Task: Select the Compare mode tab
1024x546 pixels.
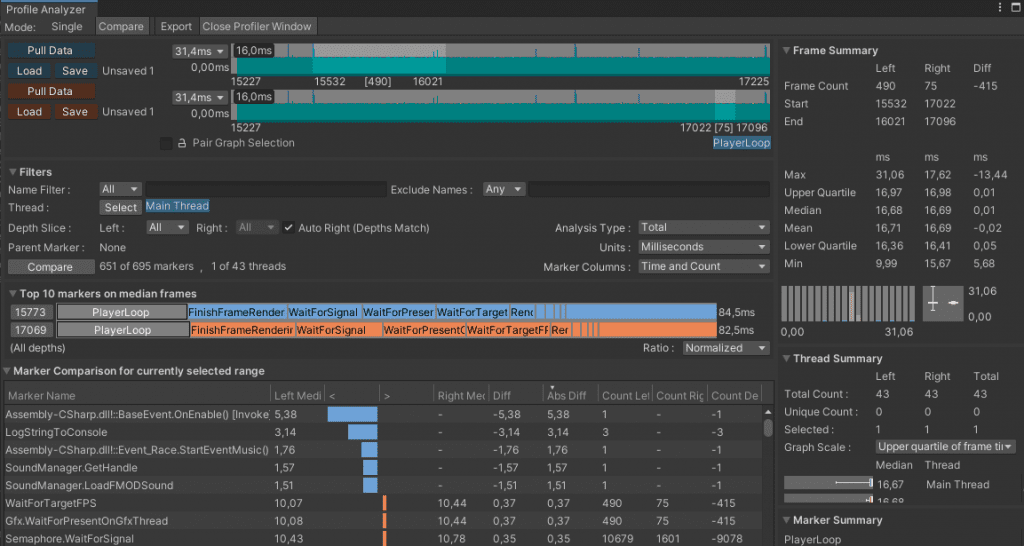Action: [123, 26]
